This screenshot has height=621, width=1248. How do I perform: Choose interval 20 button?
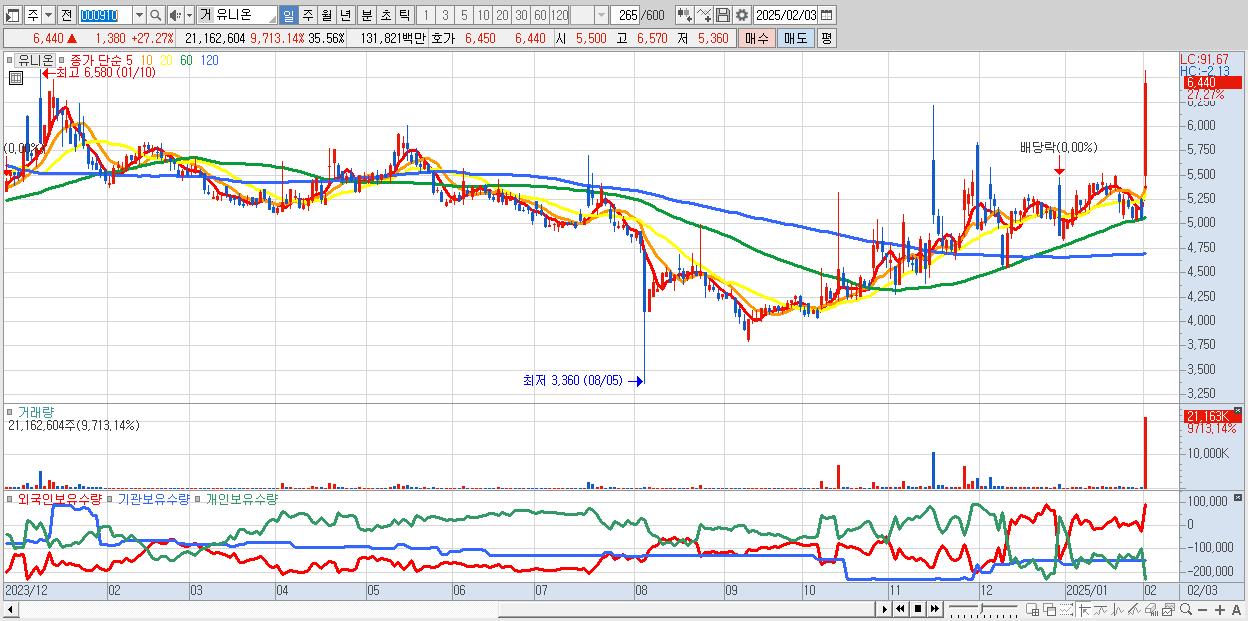(502, 15)
